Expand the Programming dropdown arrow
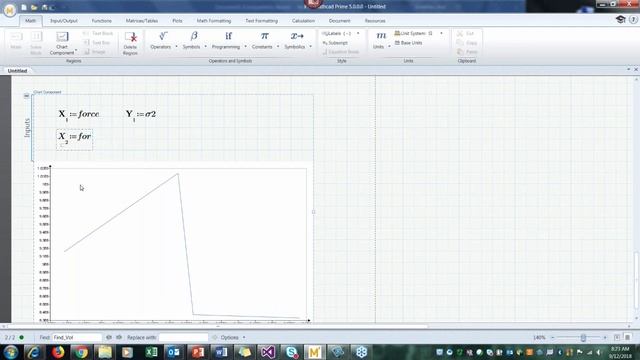 point(245,47)
